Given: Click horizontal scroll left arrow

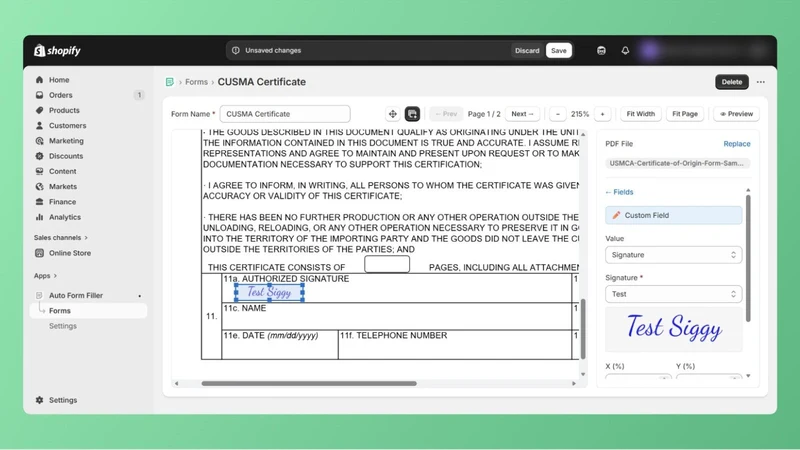Looking at the screenshot, I should [177, 383].
